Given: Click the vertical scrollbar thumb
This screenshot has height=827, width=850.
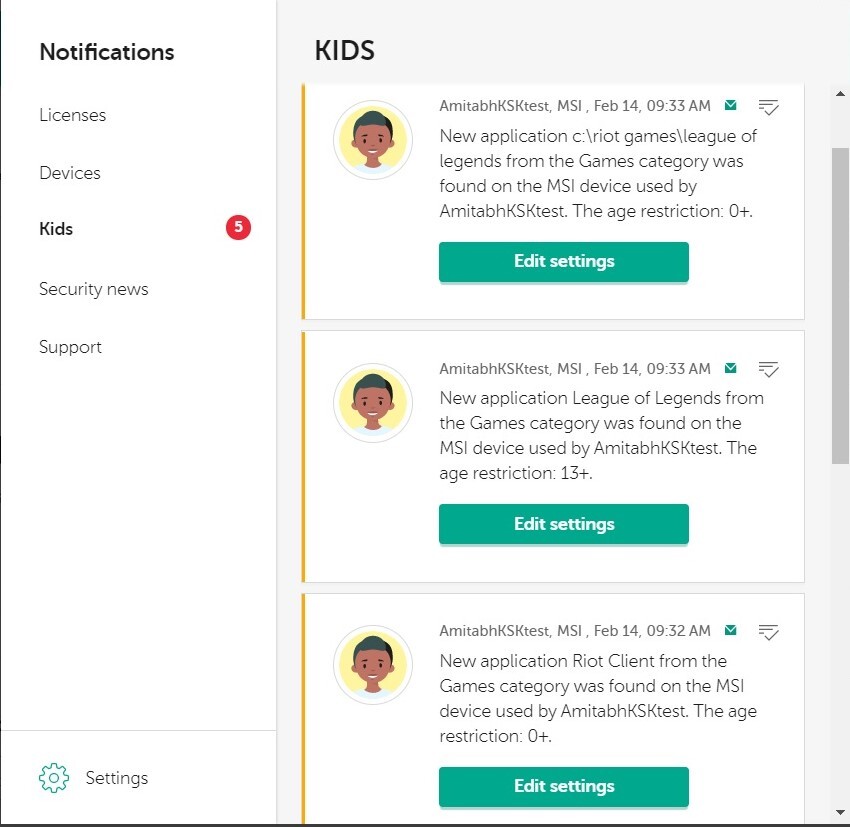Looking at the screenshot, I should click(x=840, y=306).
